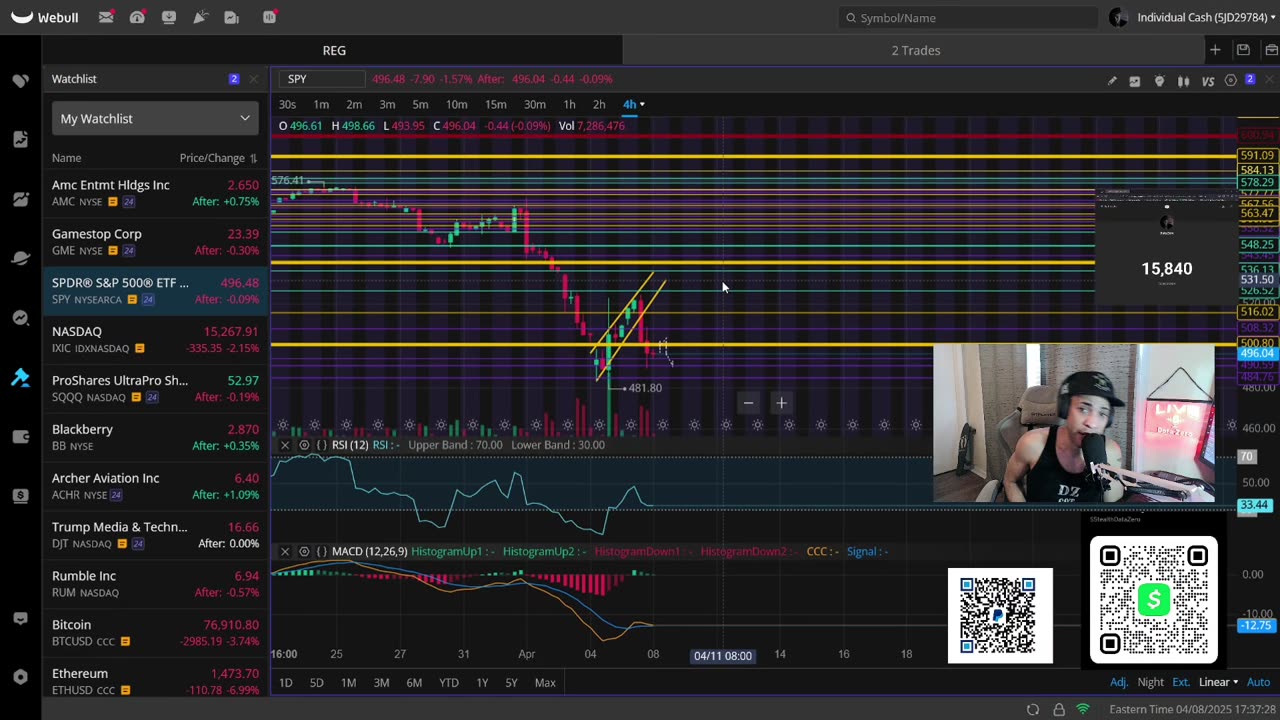Remove the MACD indicator with X
This screenshot has width=1280, height=720.
[x=285, y=551]
